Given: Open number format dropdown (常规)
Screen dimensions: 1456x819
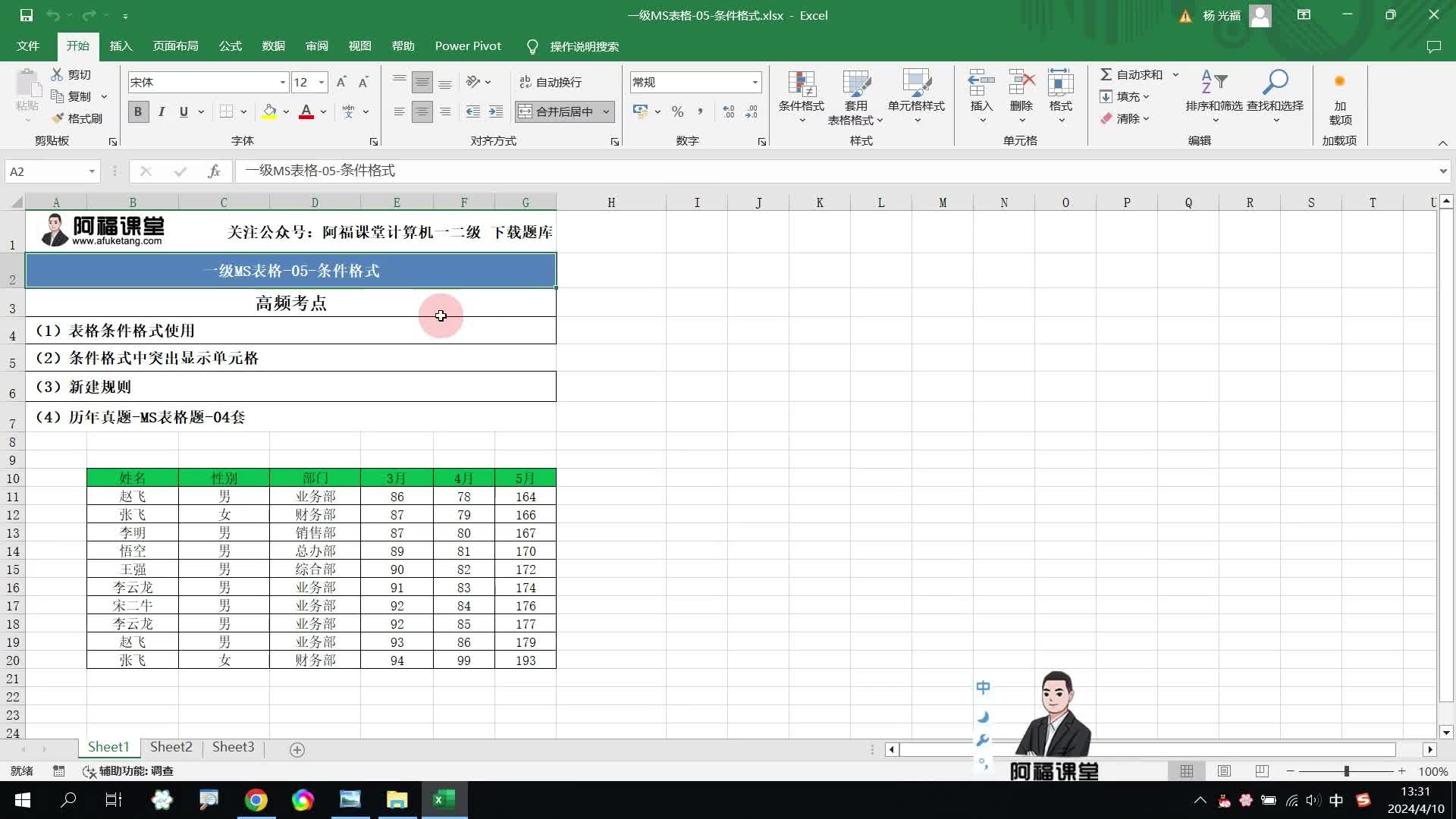Looking at the screenshot, I should pos(755,82).
